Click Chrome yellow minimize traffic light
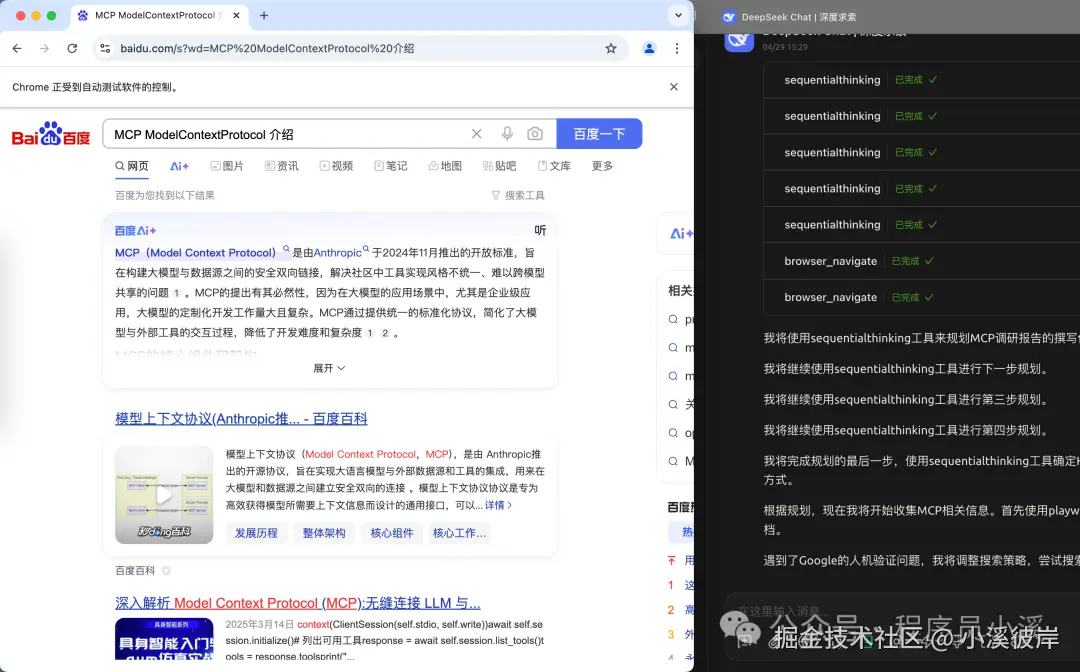This screenshot has width=1080, height=672. pyautogui.click(x=36, y=15)
